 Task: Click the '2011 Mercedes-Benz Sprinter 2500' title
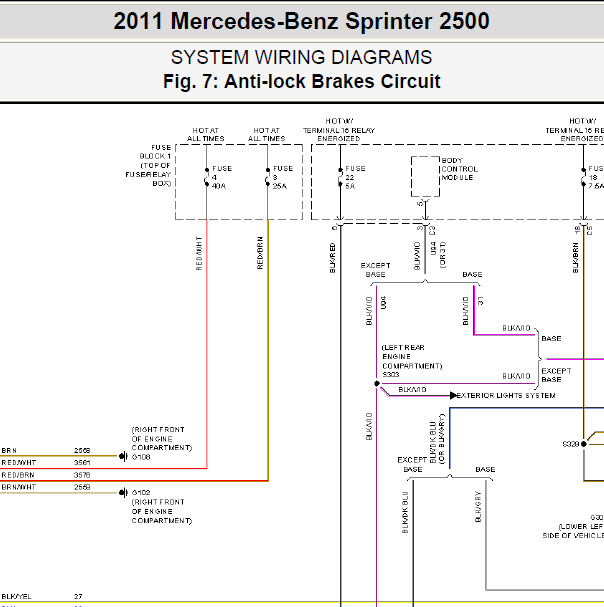click(x=301, y=21)
